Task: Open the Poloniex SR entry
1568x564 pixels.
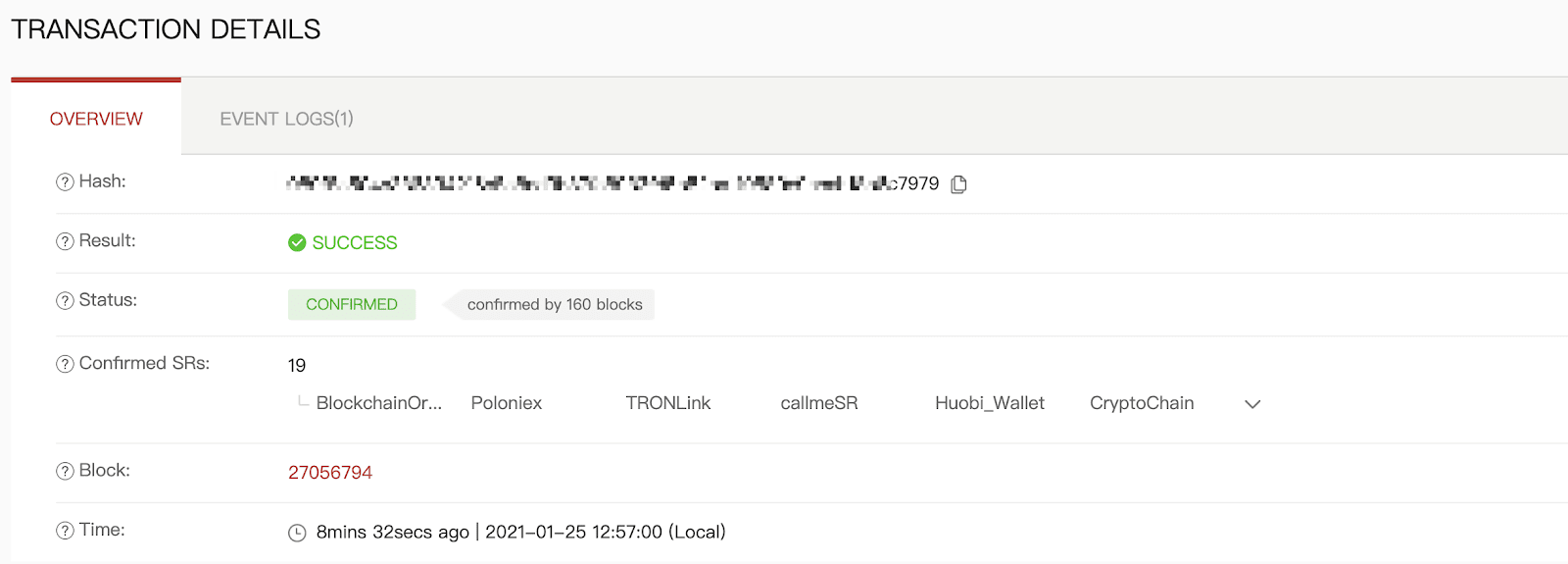Action: coord(507,403)
